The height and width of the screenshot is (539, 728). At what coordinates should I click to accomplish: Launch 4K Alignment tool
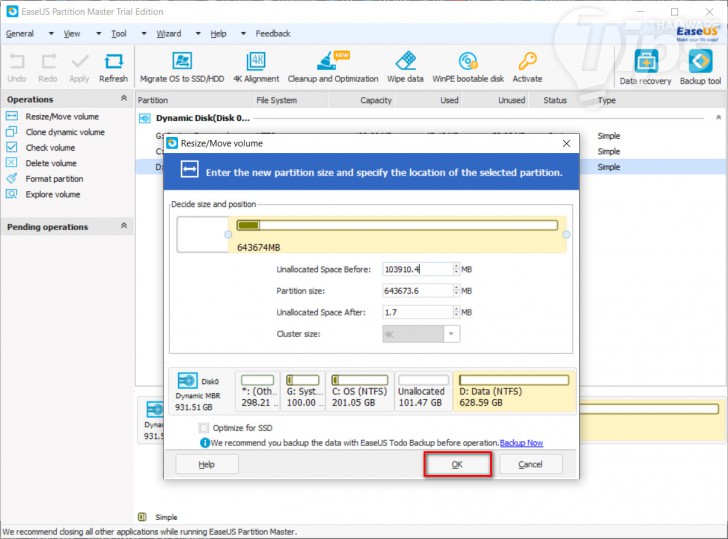click(256, 68)
